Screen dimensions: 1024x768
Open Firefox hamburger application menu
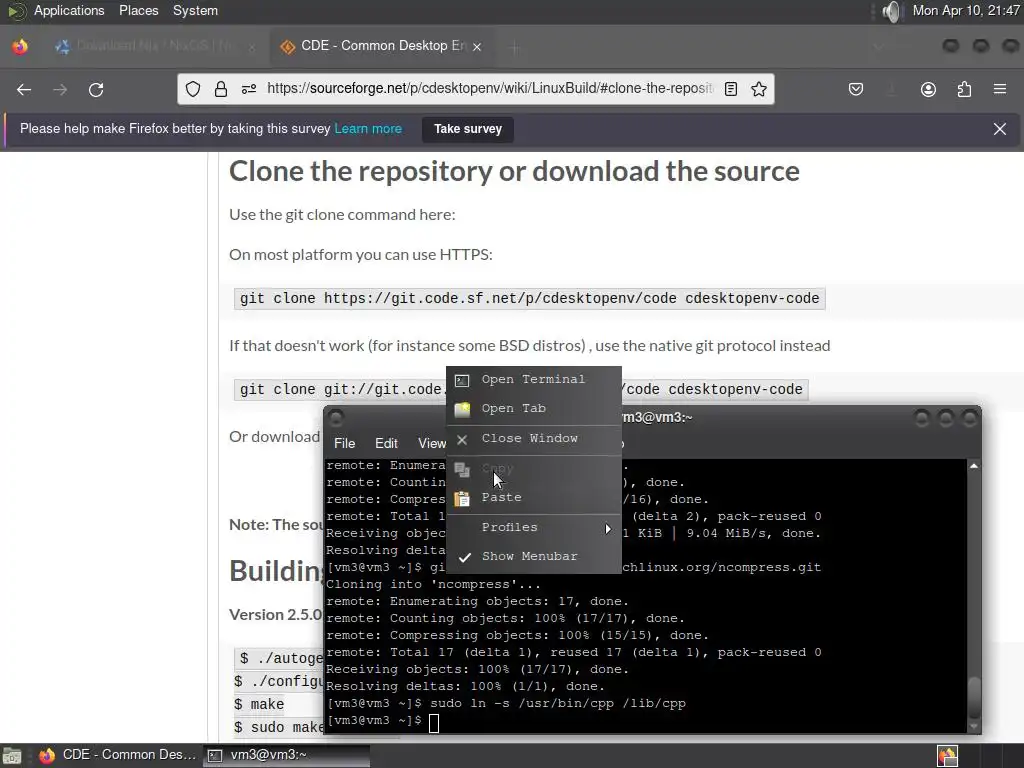pyautogui.click(x=1000, y=89)
